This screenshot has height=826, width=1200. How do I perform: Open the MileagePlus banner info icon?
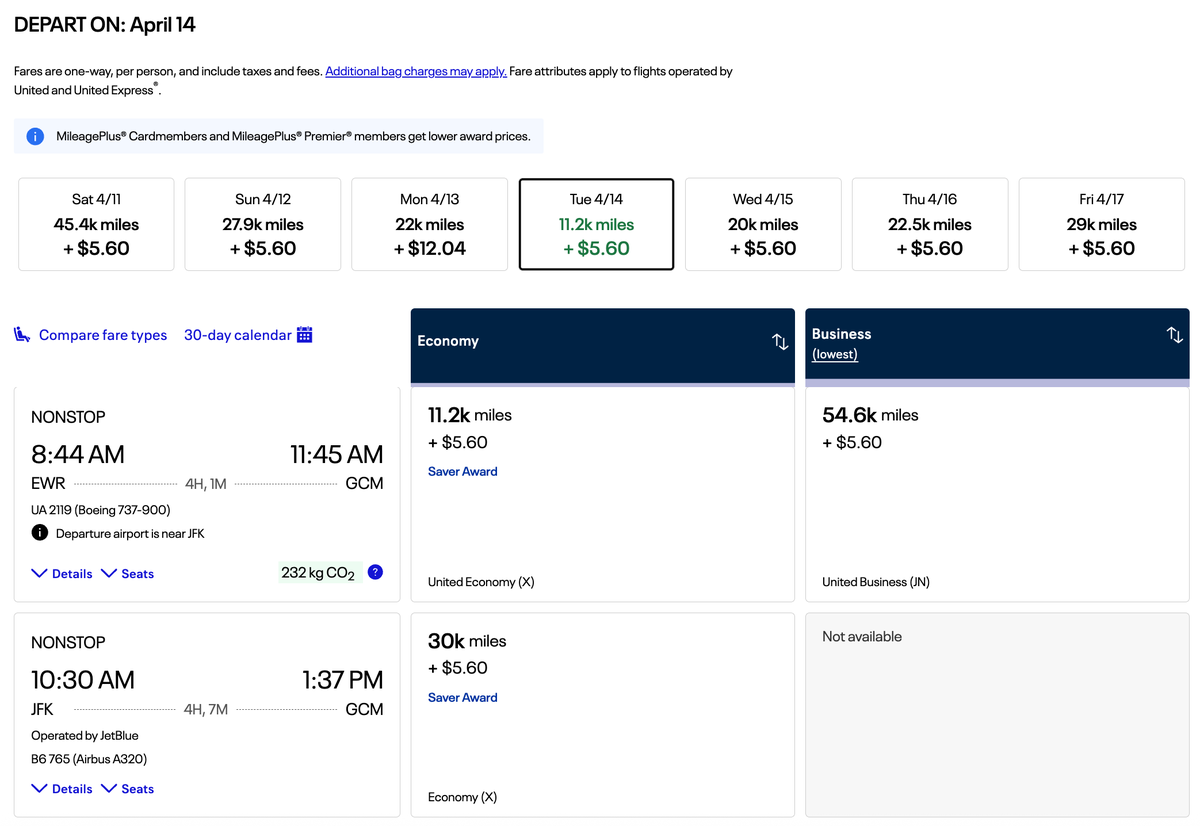35,135
